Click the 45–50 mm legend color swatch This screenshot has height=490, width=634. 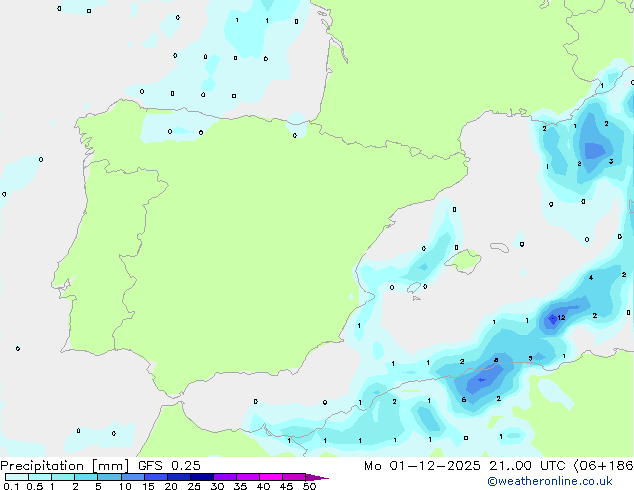coord(294,477)
